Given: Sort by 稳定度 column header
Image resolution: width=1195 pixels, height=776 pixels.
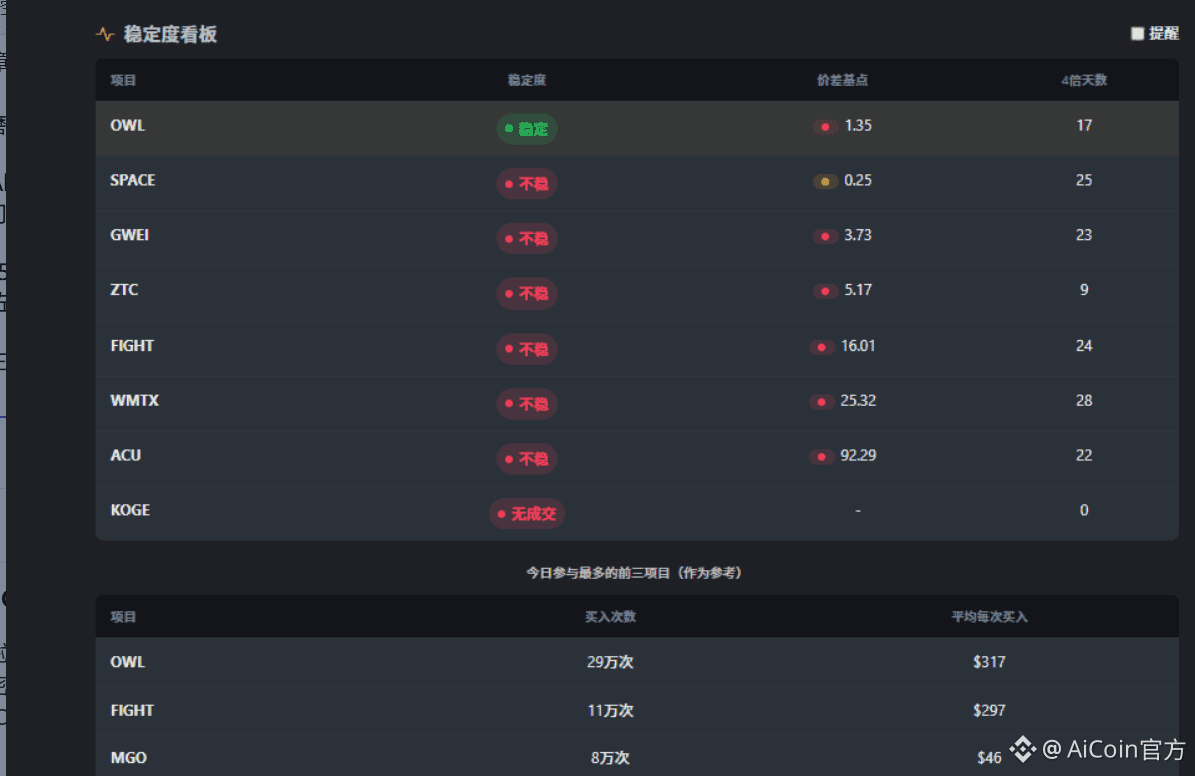Looking at the screenshot, I should [x=527, y=80].
